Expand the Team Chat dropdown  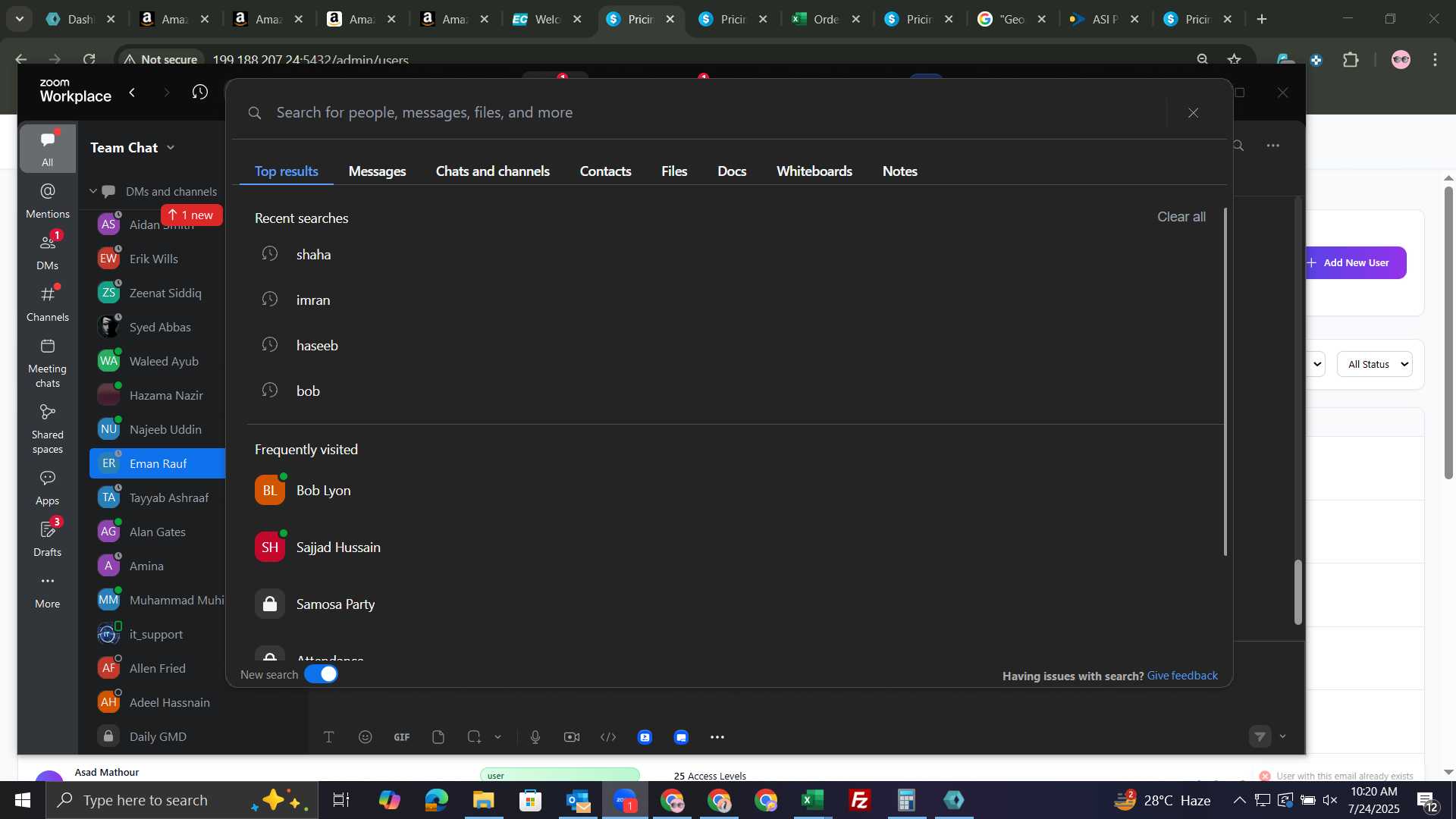click(x=171, y=148)
